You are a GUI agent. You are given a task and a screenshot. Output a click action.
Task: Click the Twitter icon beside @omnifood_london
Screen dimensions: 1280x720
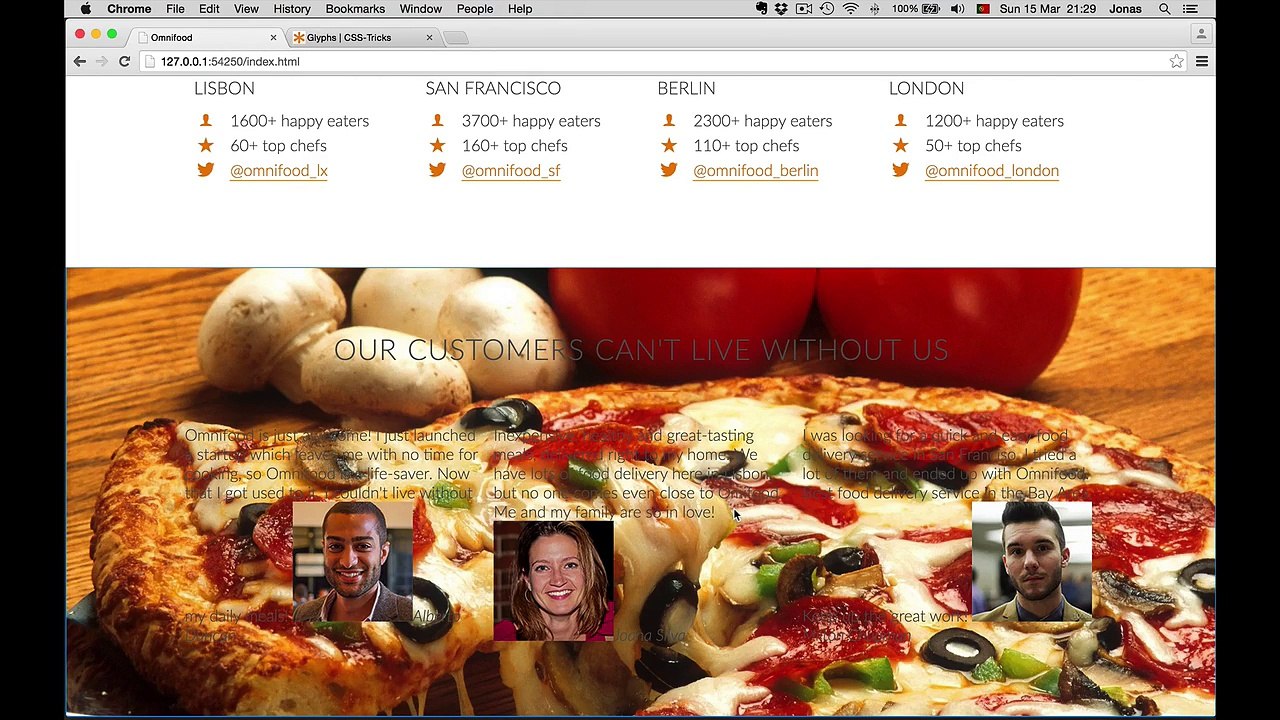pos(901,170)
